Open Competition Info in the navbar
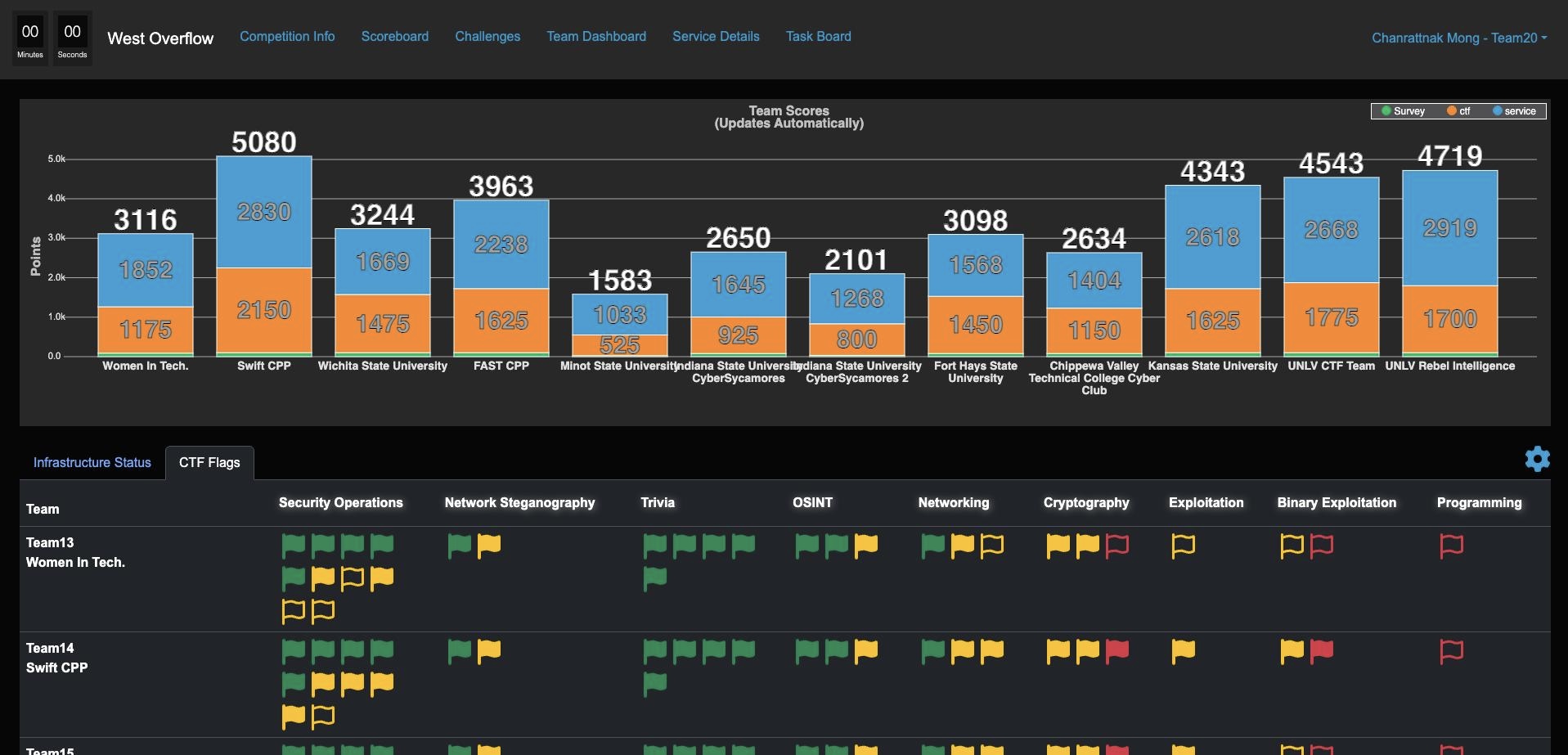Screen dimensions: 1568x755 [x=287, y=36]
